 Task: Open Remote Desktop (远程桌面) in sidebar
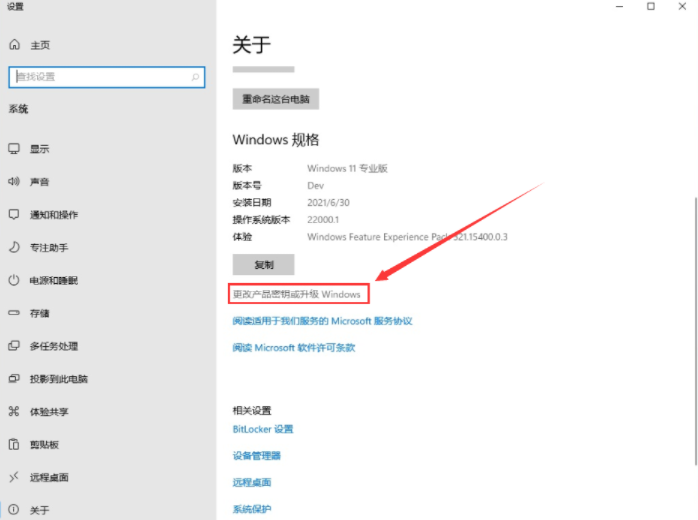(x=48, y=477)
